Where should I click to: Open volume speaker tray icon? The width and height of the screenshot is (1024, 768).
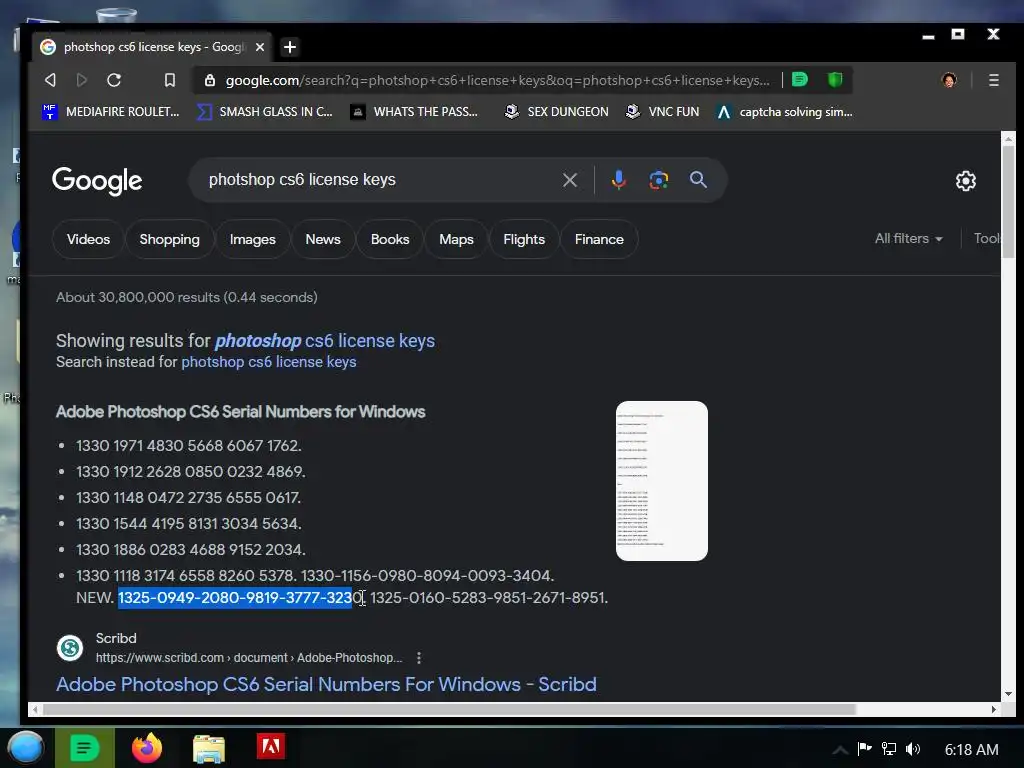click(913, 749)
